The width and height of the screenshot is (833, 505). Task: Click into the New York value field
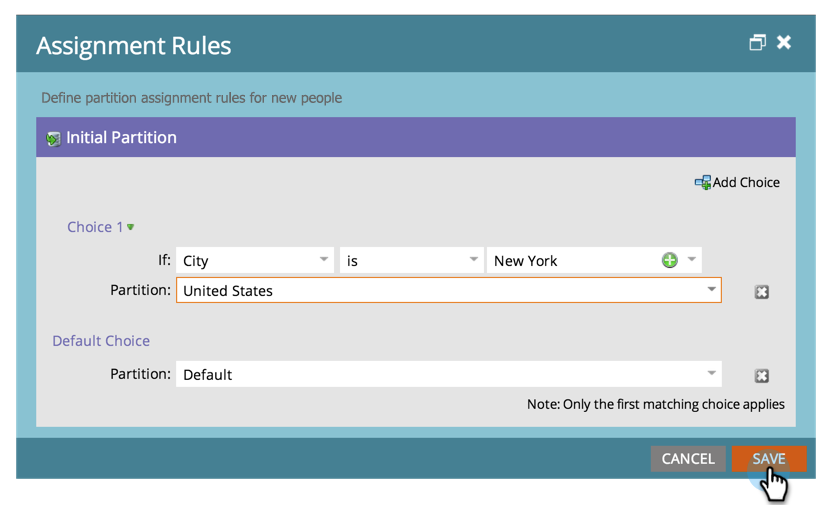[570, 260]
